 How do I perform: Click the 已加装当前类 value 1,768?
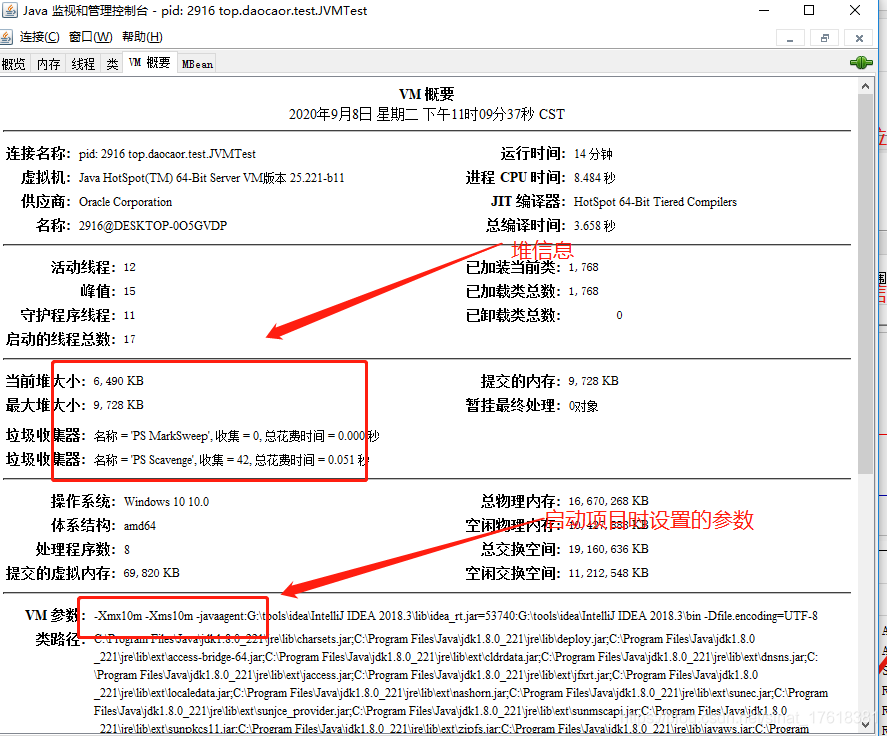[583, 267]
